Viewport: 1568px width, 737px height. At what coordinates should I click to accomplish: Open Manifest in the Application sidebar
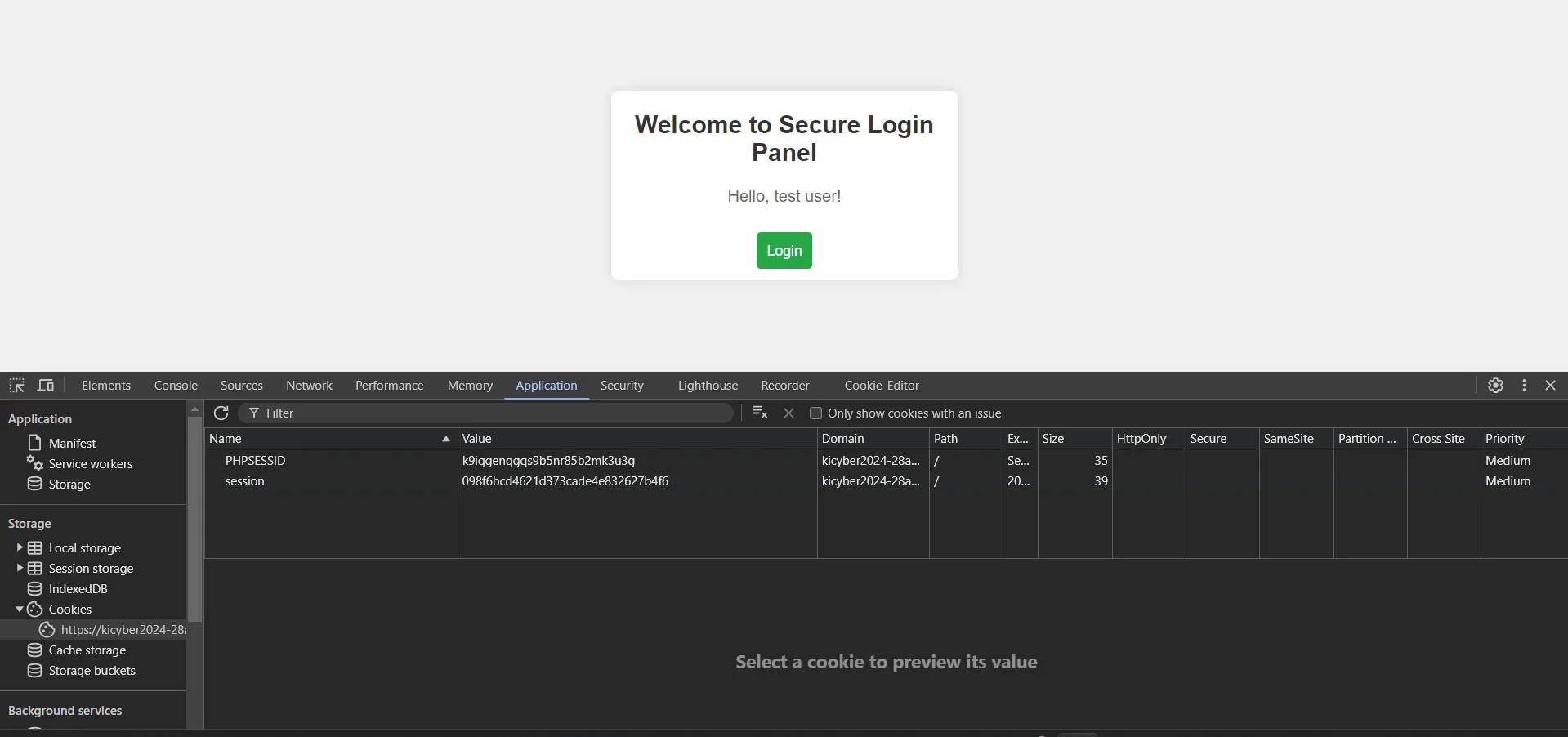pyautogui.click(x=72, y=443)
